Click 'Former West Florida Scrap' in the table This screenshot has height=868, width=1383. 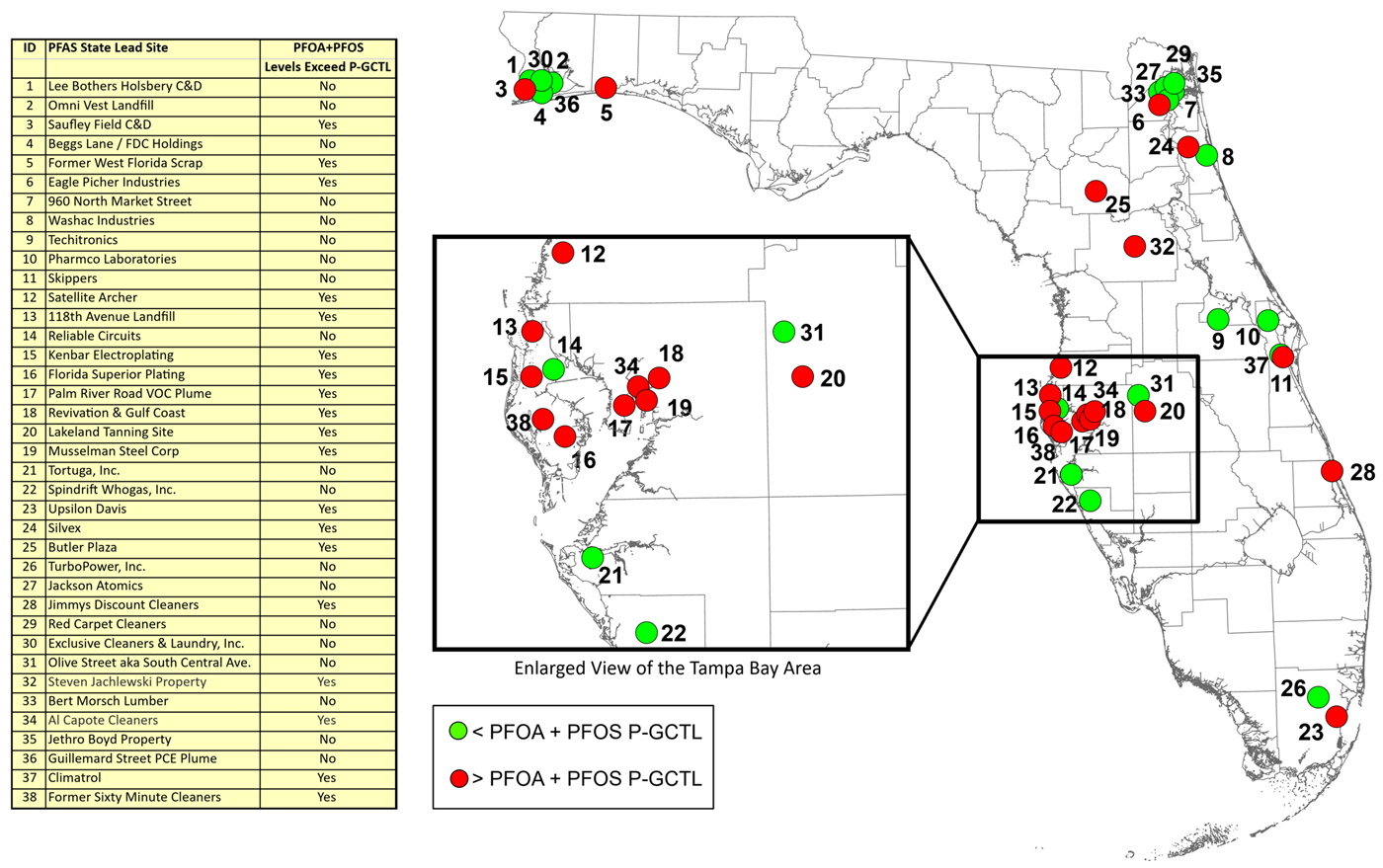click(125, 163)
